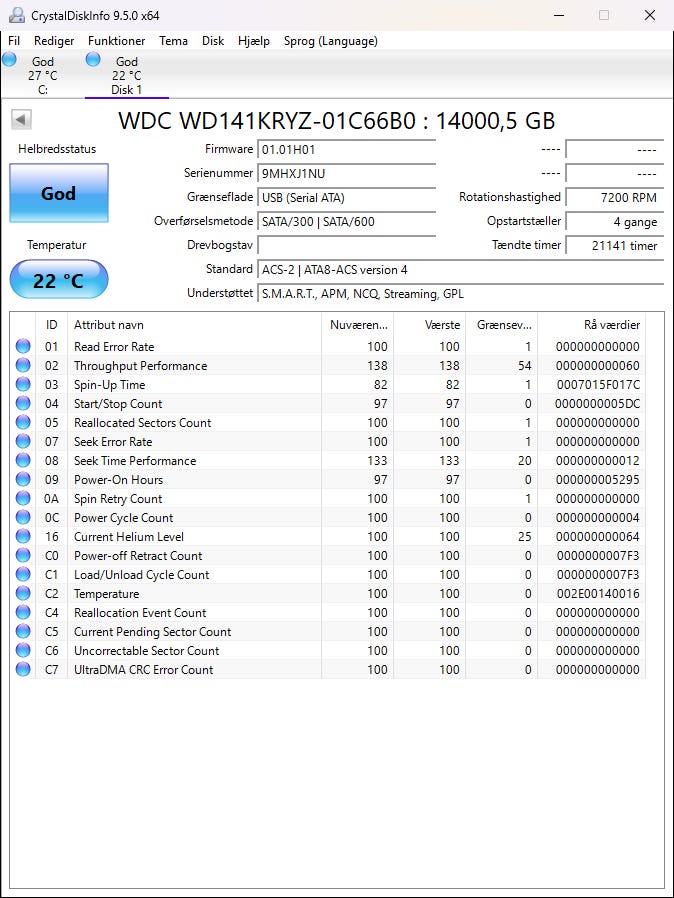Click raw value 002E00140016 in Temperature row
Image resolution: width=674 pixels, height=898 pixels.
pos(598,594)
